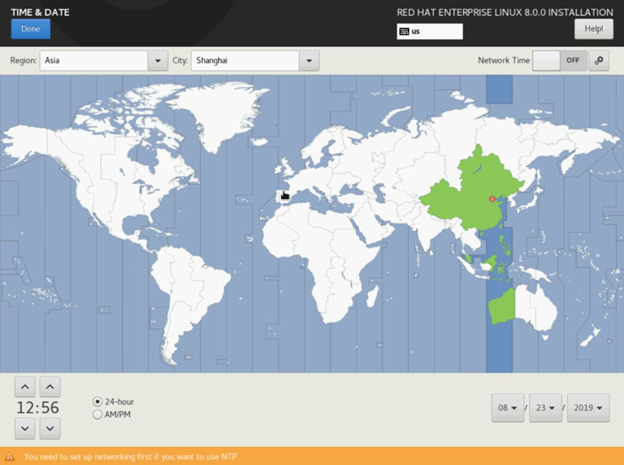Increase hours with the up arrow
This screenshot has width=624, height=465.
25,387
